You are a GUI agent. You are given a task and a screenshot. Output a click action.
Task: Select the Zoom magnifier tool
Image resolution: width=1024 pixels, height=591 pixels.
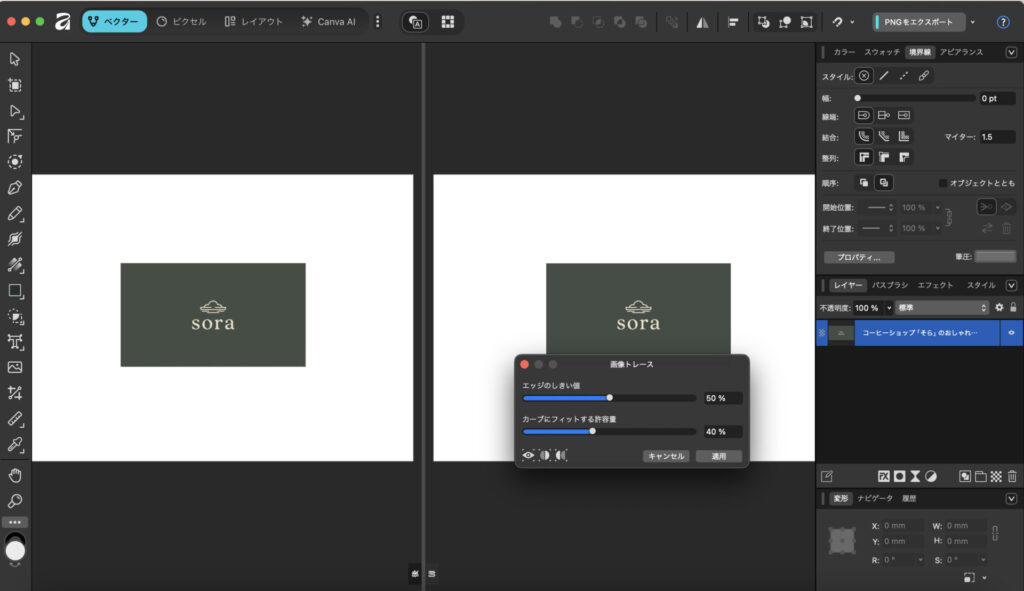click(15, 500)
